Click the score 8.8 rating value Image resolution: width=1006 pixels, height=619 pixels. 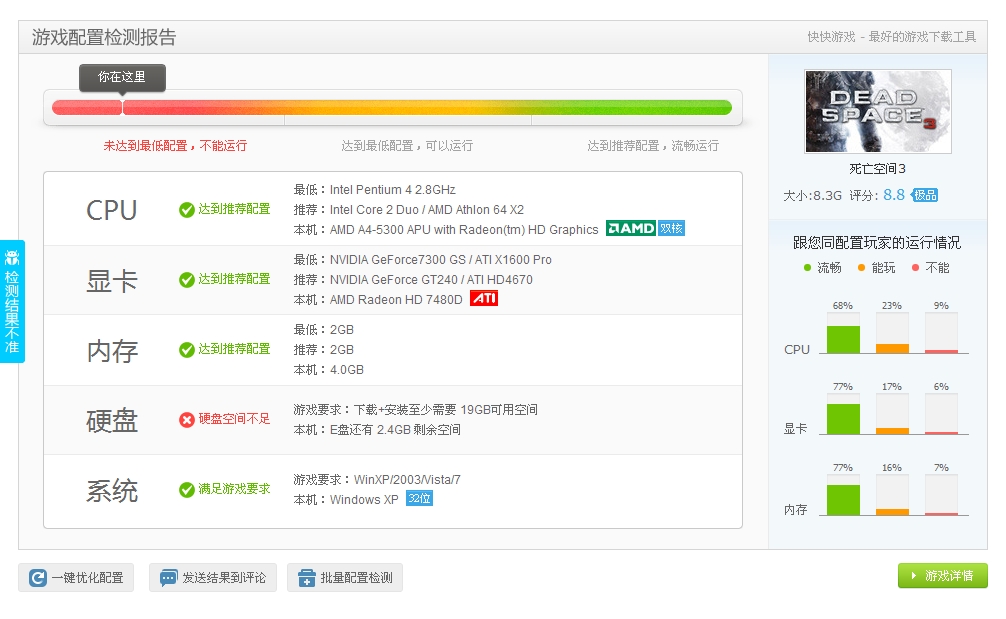[x=894, y=194]
